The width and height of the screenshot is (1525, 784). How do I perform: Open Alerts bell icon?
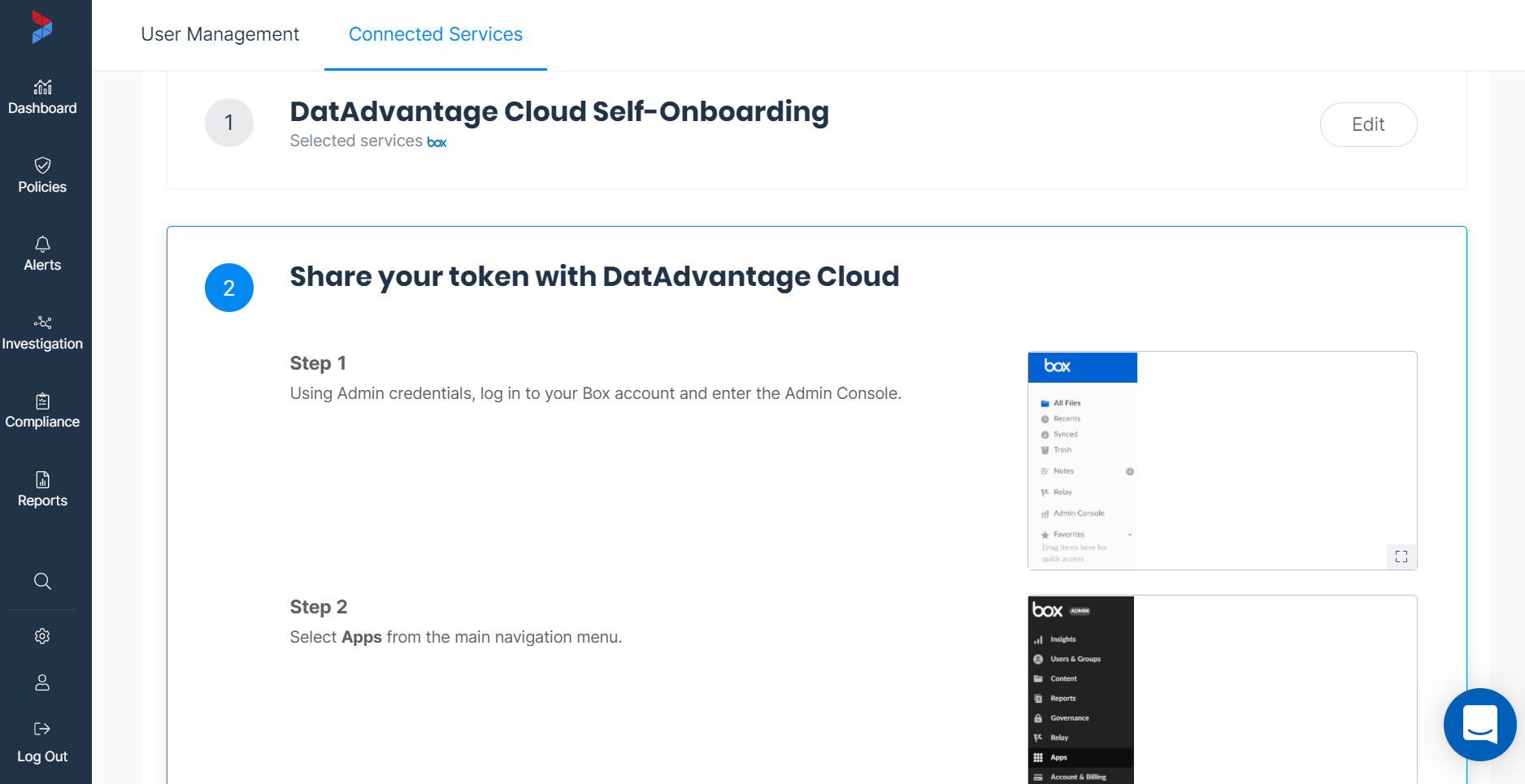pos(42,245)
